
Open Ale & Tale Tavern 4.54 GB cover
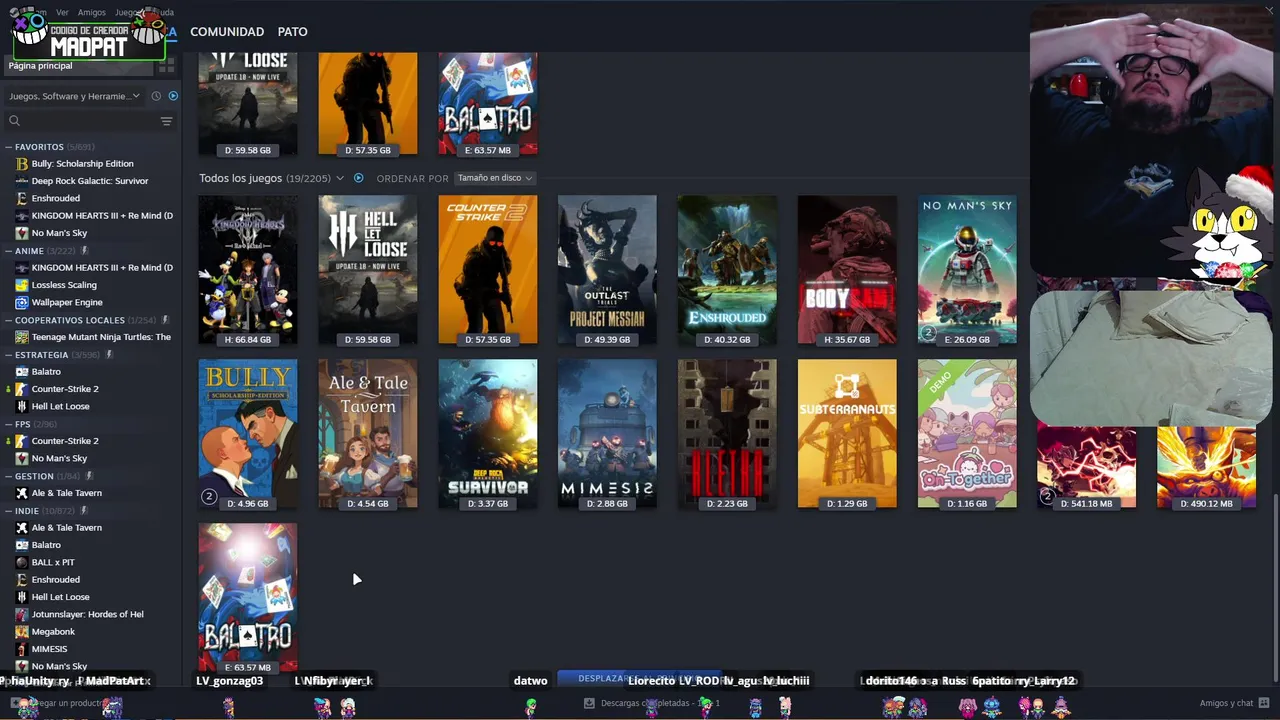coord(368,434)
